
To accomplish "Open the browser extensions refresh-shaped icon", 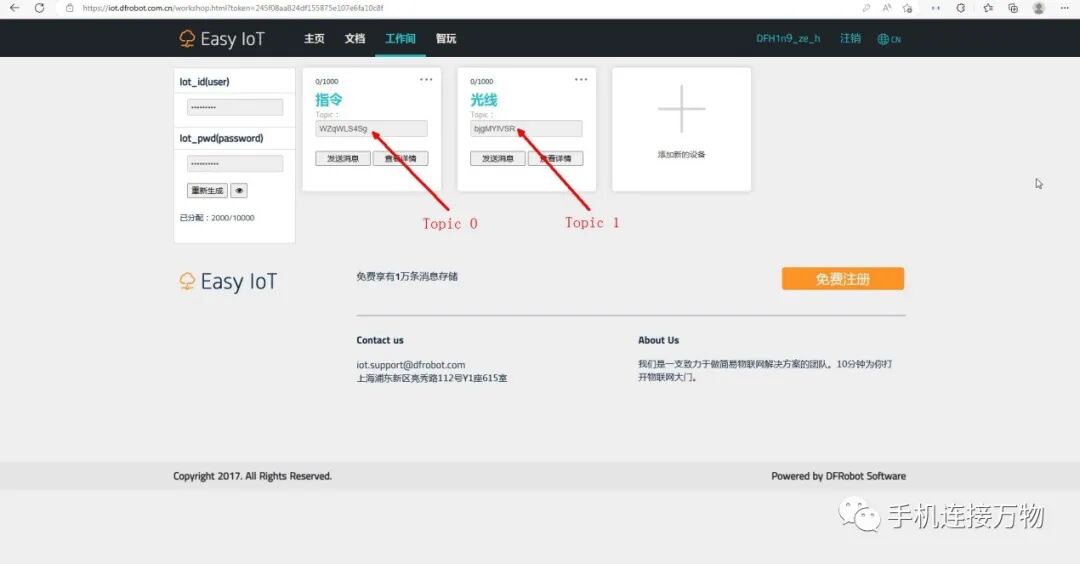I will (961, 8).
